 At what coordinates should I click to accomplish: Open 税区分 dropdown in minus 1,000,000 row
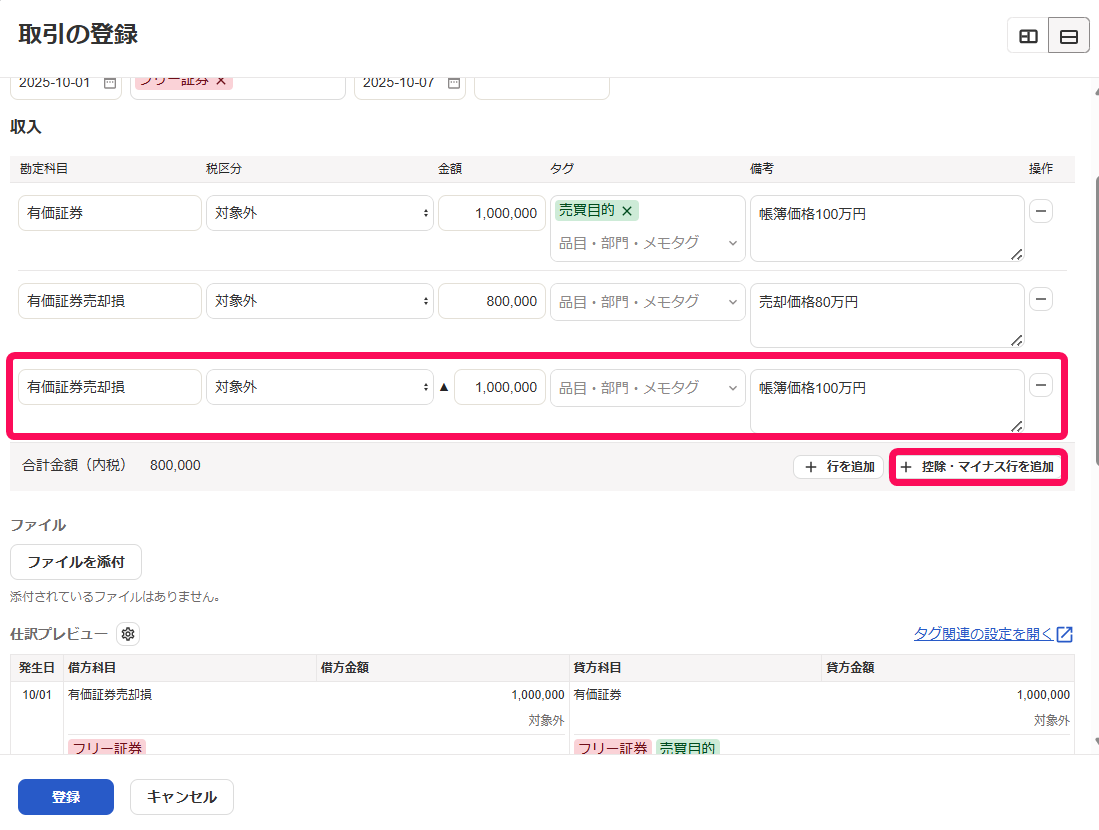(x=320, y=387)
